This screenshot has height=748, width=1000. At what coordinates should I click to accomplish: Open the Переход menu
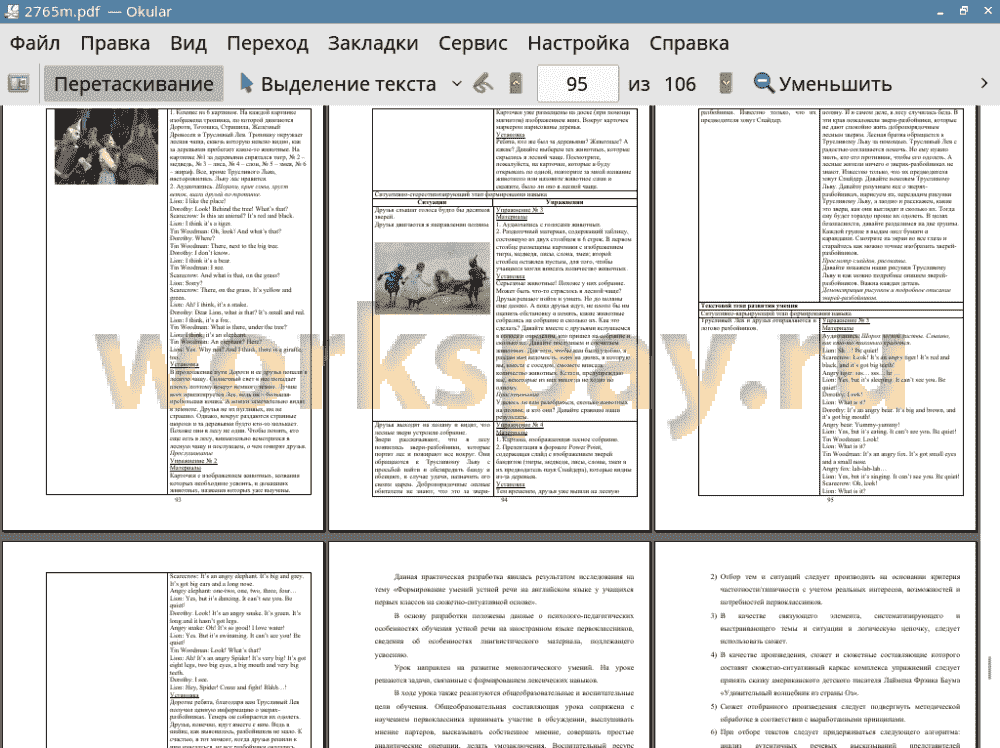[x=267, y=43]
